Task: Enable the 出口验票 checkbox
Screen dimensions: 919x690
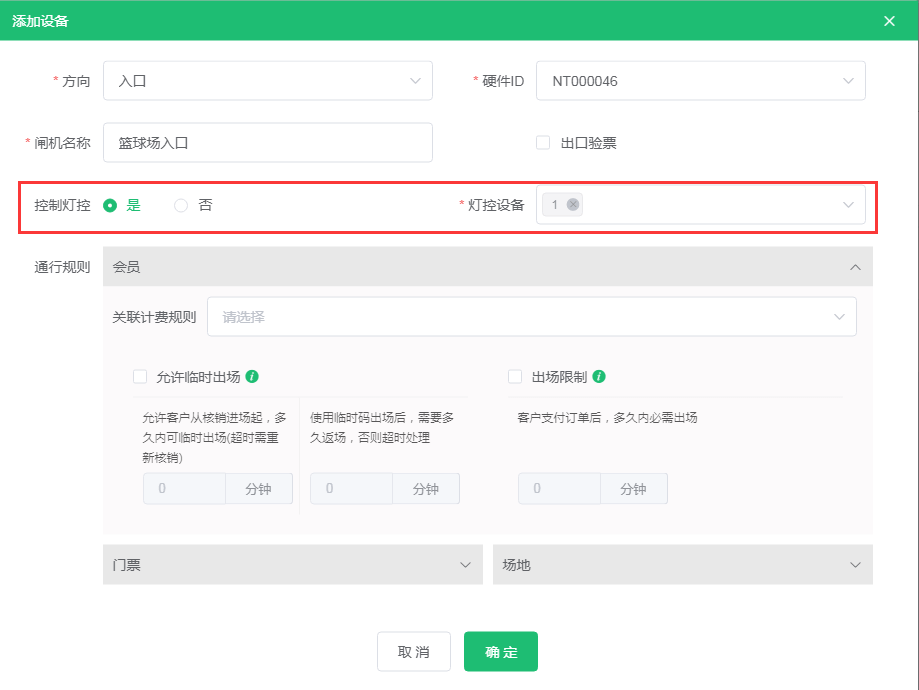Action: (544, 143)
